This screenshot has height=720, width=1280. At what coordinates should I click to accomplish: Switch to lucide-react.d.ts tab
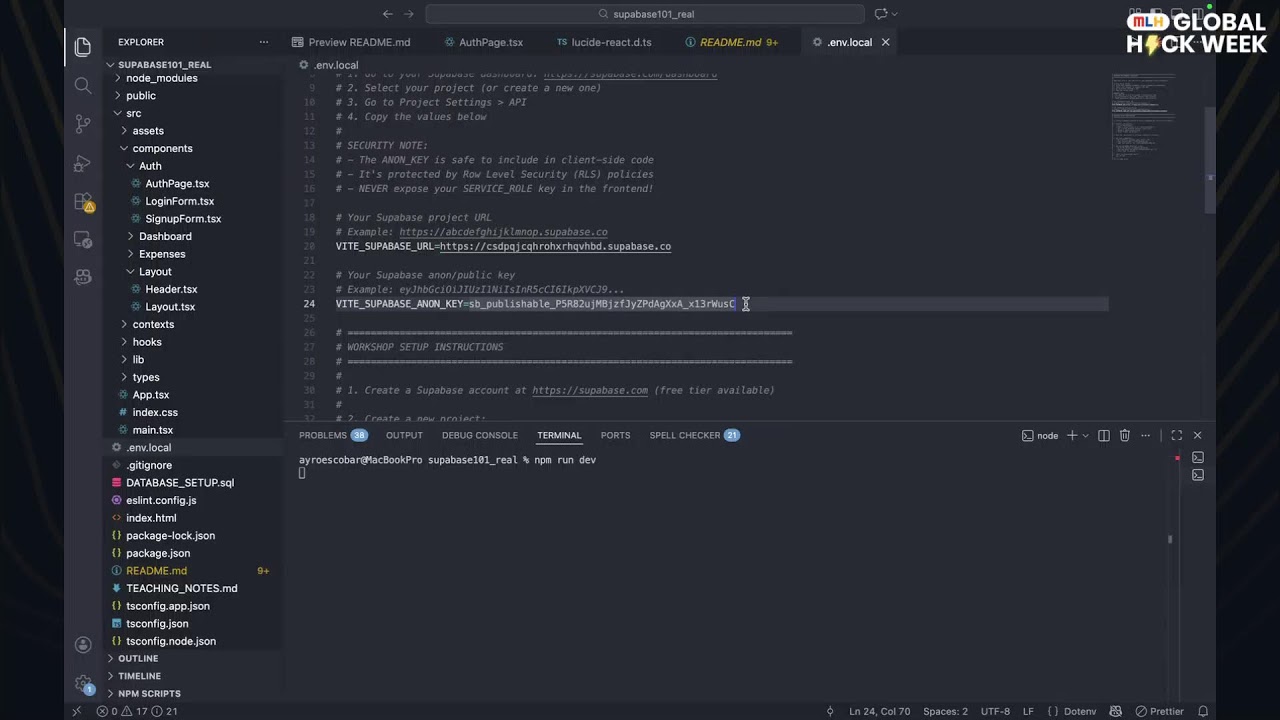(604, 42)
